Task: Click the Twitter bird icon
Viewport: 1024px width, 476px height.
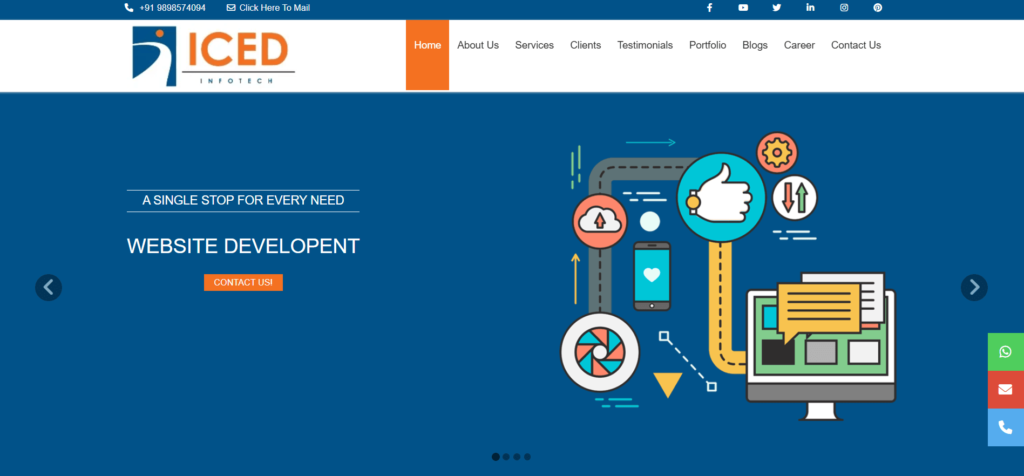Action: tap(777, 8)
